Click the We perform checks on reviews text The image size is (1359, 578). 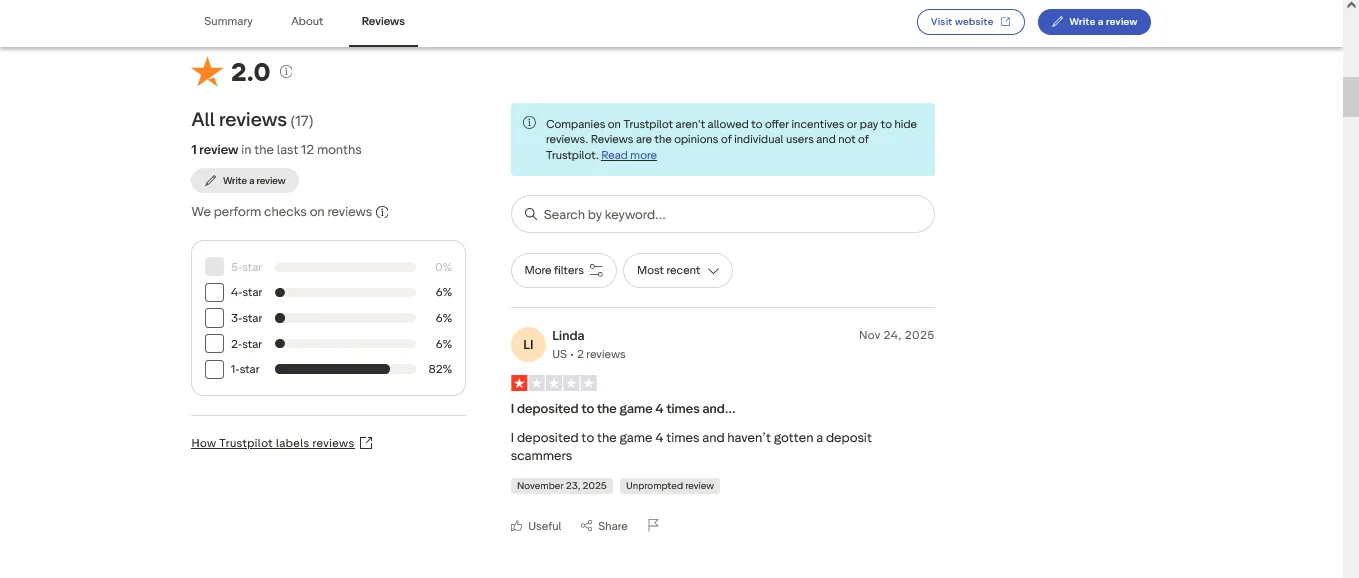(282, 212)
